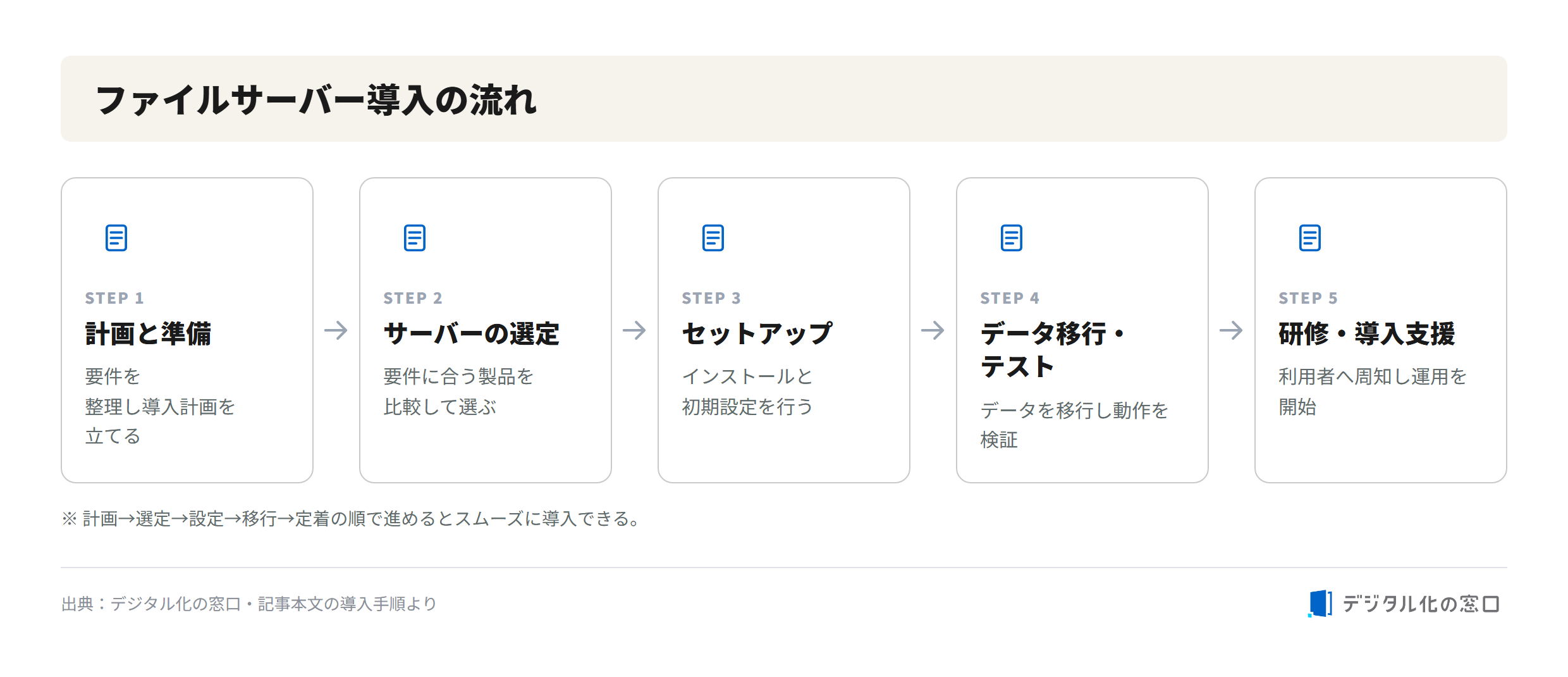1568x677 pixels.
Task: Select the 計画と準備 heading
Action: (x=149, y=333)
